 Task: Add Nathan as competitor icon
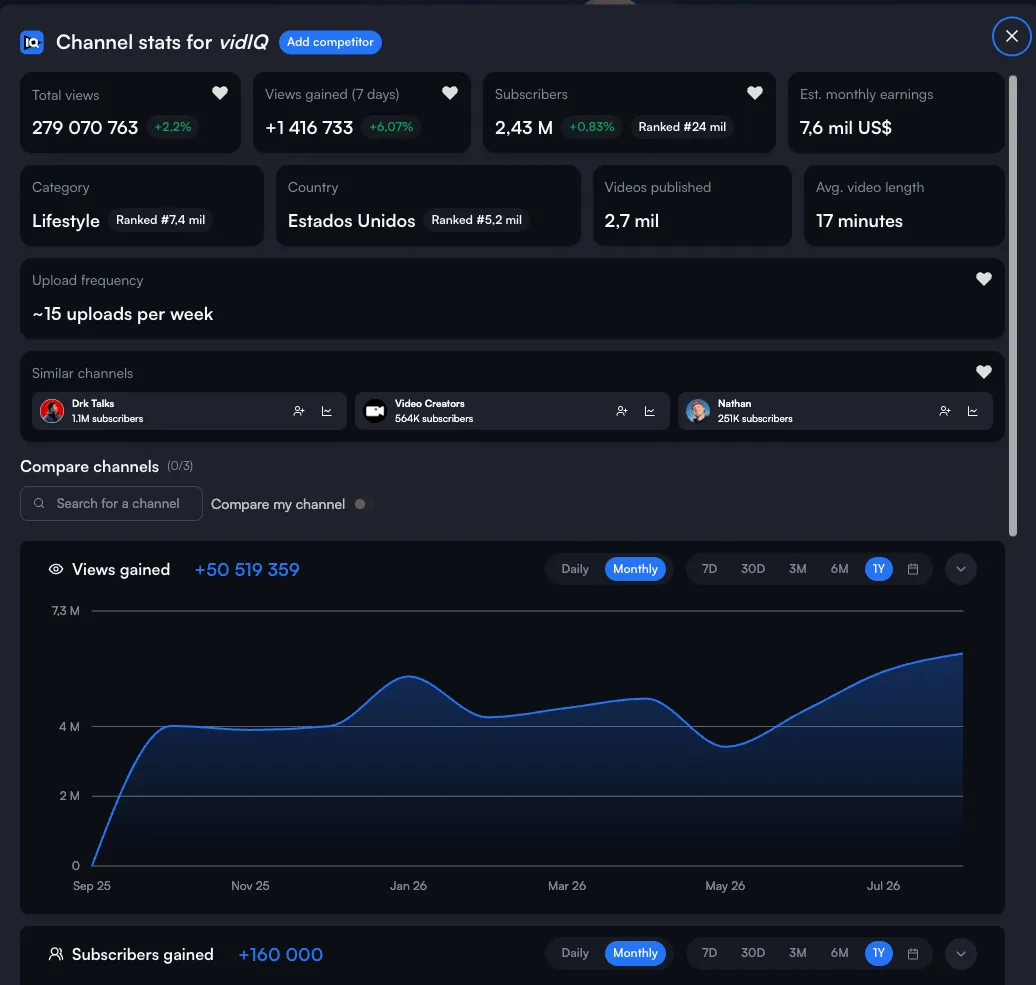click(x=945, y=411)
